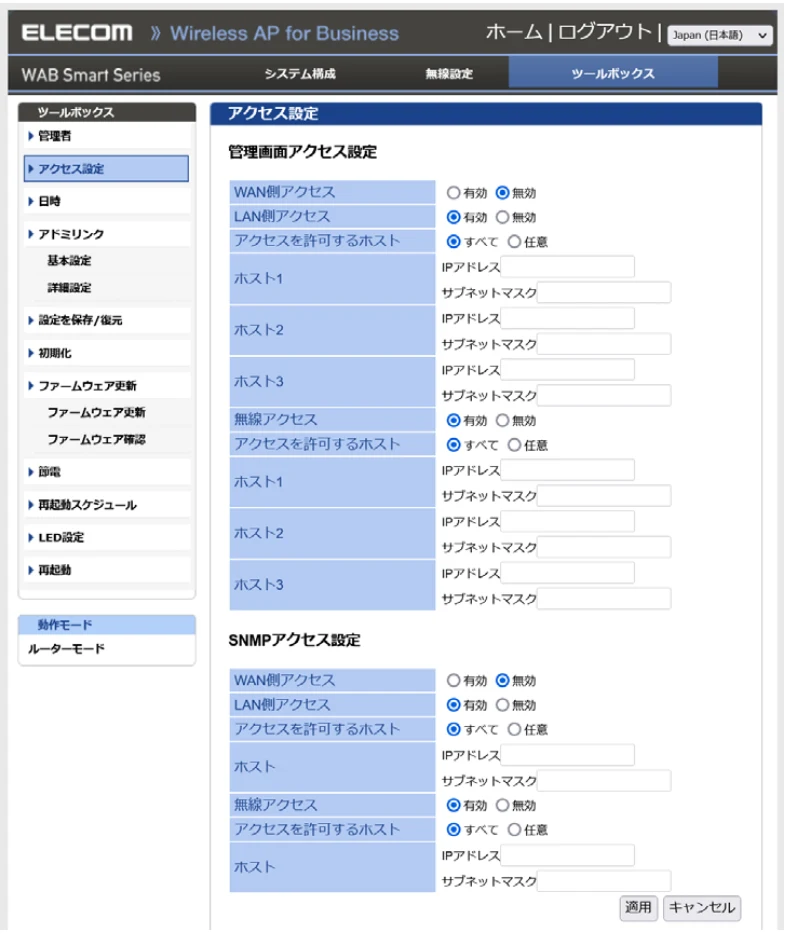Switch to システム構成 tab
Screen dimensions: 785x934
click(300, 74)
